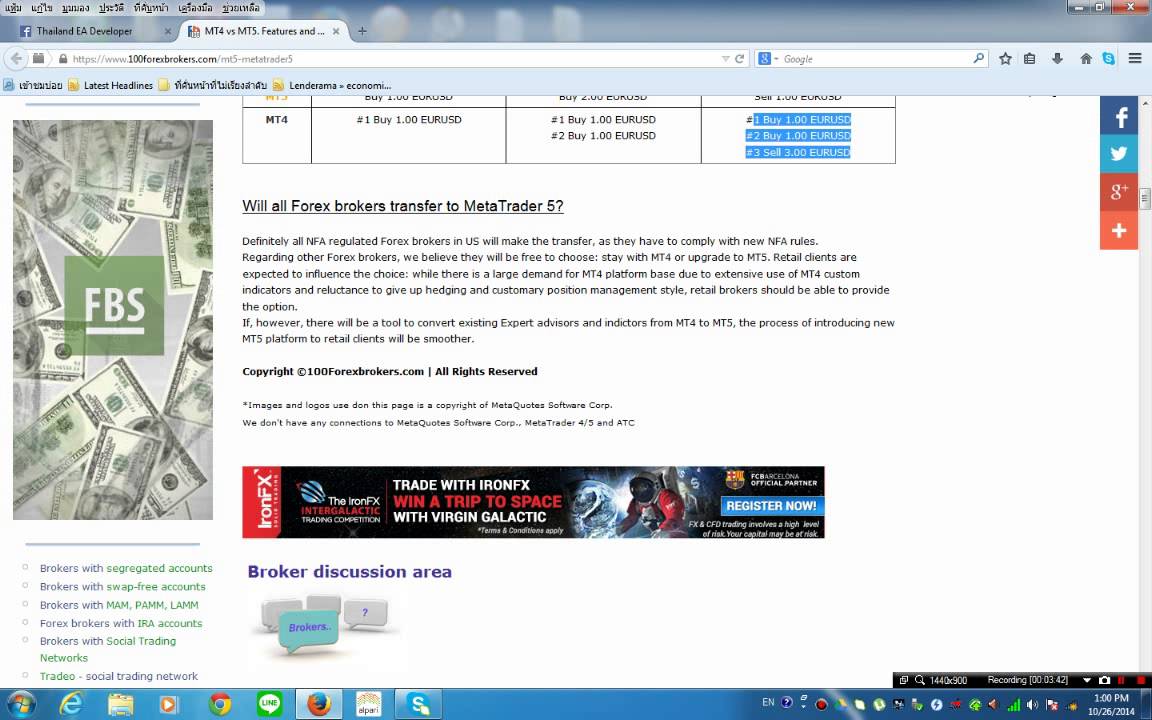Open media player taskbar icon
The image size is (1152, 720).
coord(169,705)
